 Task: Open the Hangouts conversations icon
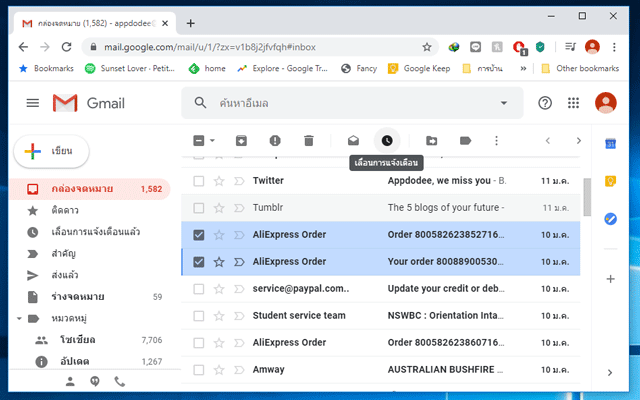point(95,381)
